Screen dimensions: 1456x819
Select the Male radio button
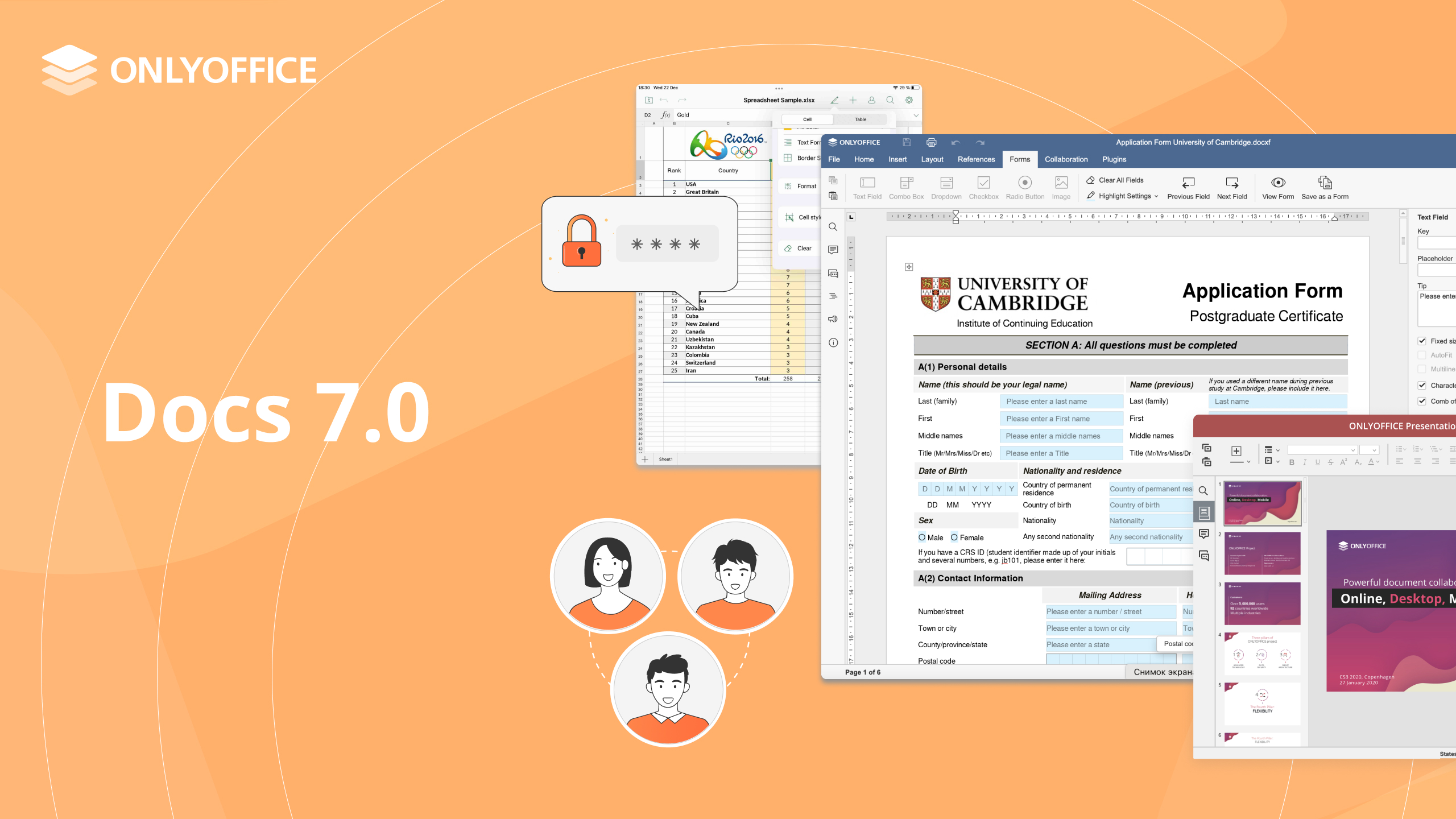(922, 537)
